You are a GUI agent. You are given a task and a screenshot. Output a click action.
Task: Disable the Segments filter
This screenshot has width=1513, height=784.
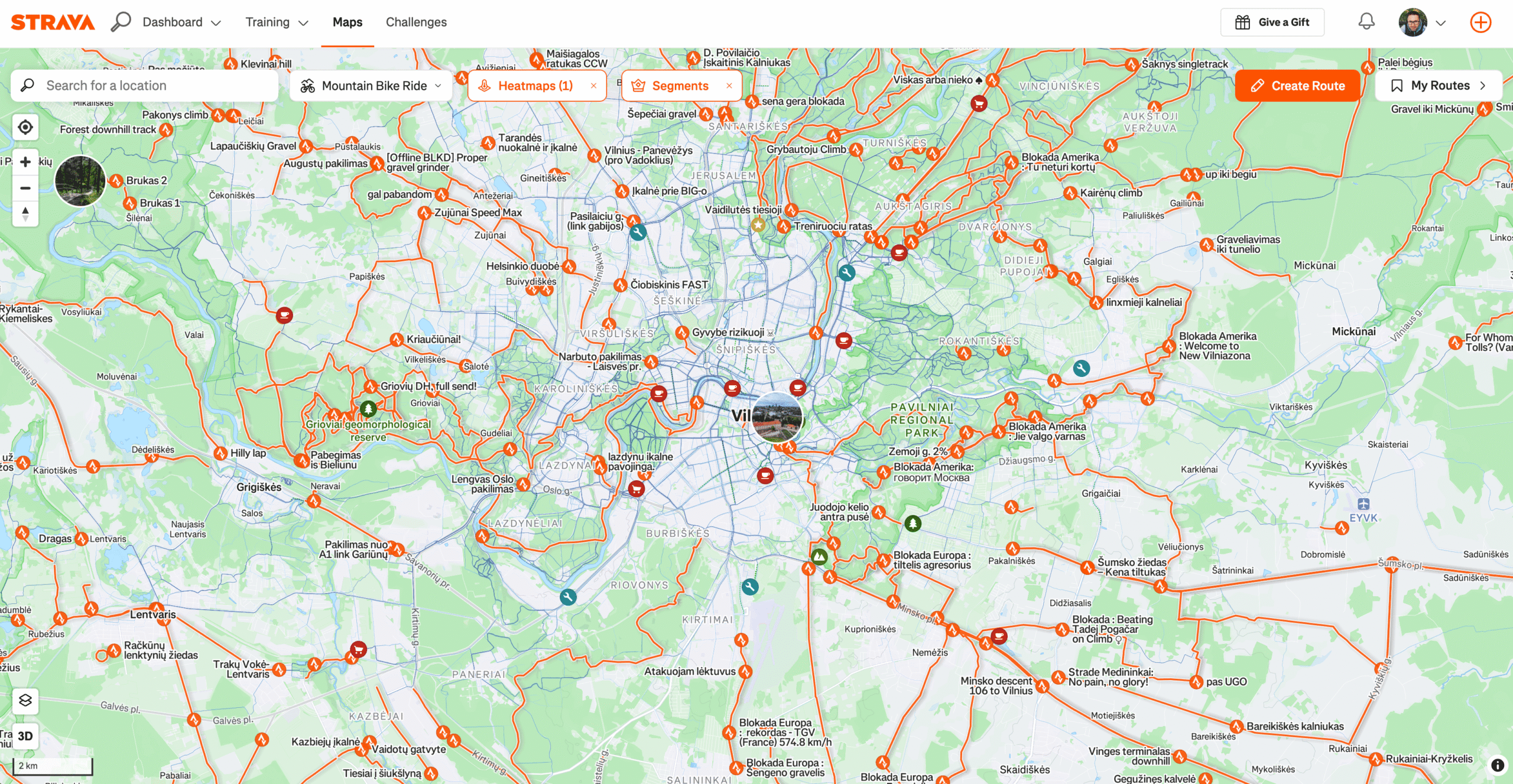click(729, 86)
